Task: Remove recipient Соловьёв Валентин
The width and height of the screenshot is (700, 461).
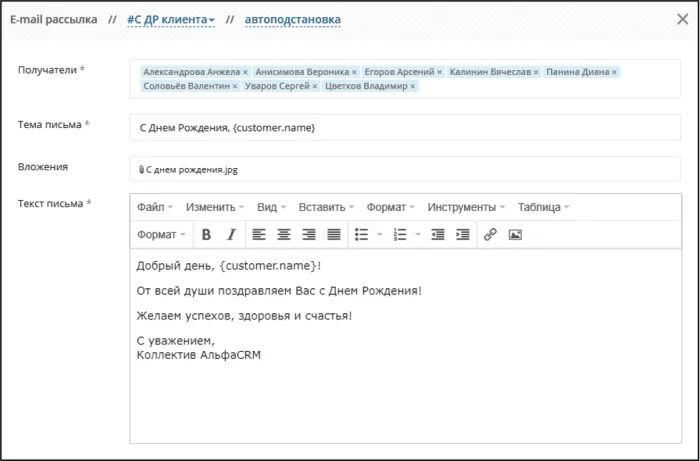Action: tap(235, 86)
